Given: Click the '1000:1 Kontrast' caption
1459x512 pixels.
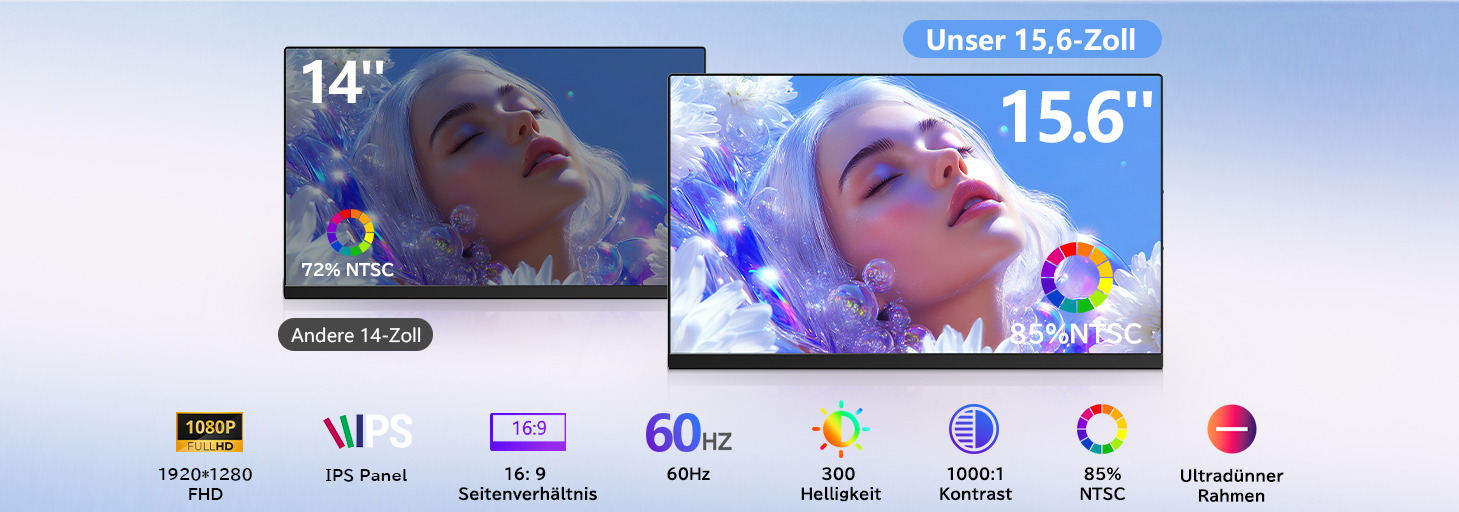Looking at the screenshot, I should click(x=975, y=484).
